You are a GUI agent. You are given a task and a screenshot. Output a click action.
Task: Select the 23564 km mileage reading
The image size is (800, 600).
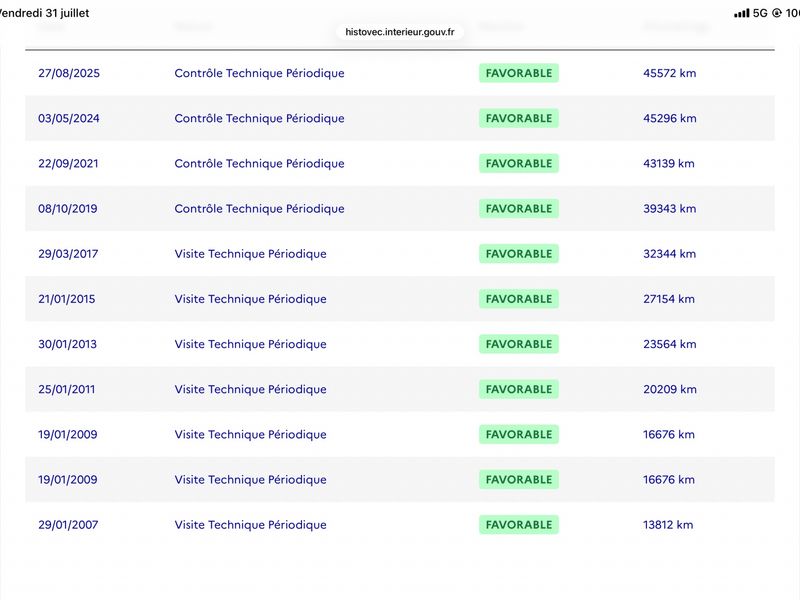click(669, 344)
